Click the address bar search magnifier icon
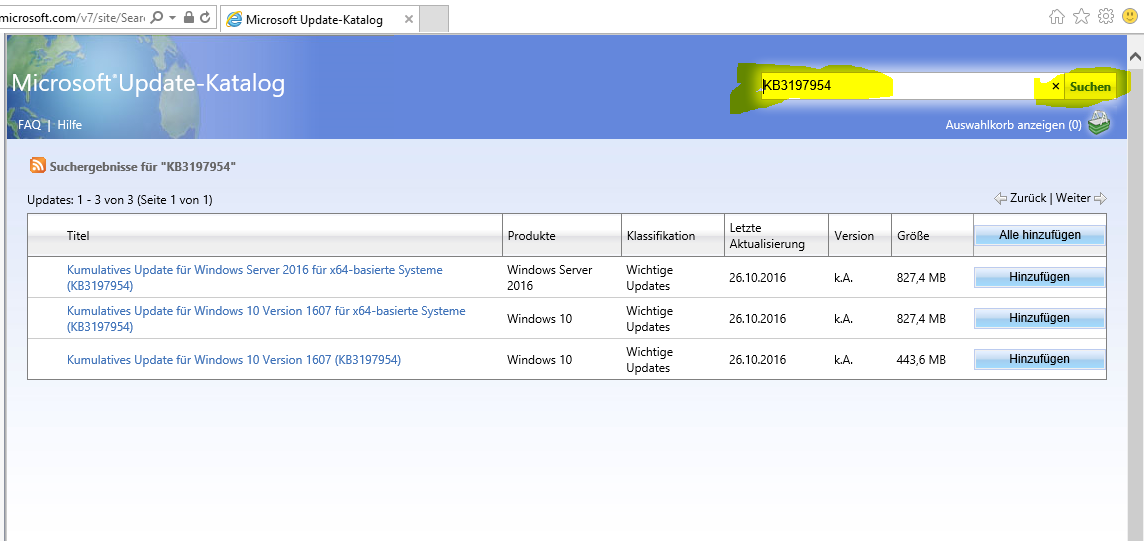Viewport: 1144px width, 541px height. 156,17
